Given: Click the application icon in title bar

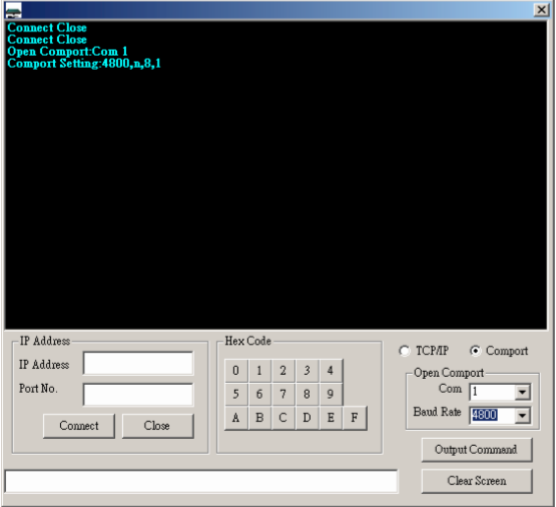Looking at the screenshot, I should (x=13, y=10).
